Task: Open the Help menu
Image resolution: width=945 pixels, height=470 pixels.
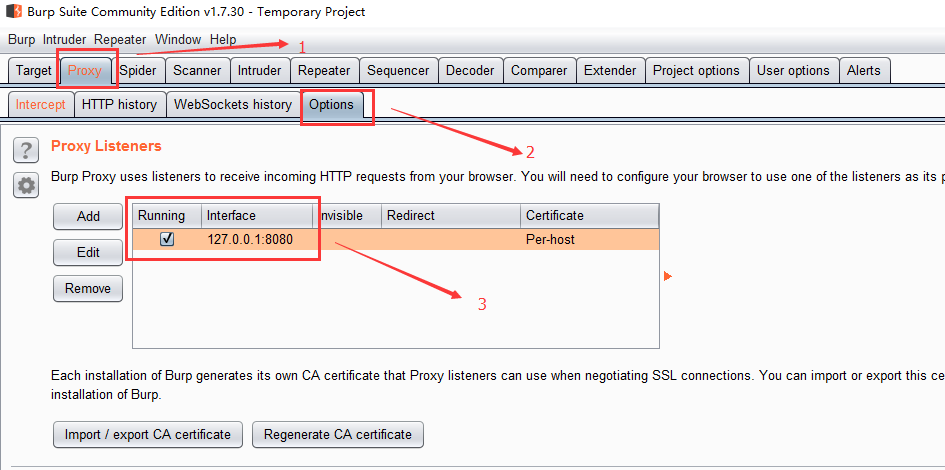Action: pos(223,39)
